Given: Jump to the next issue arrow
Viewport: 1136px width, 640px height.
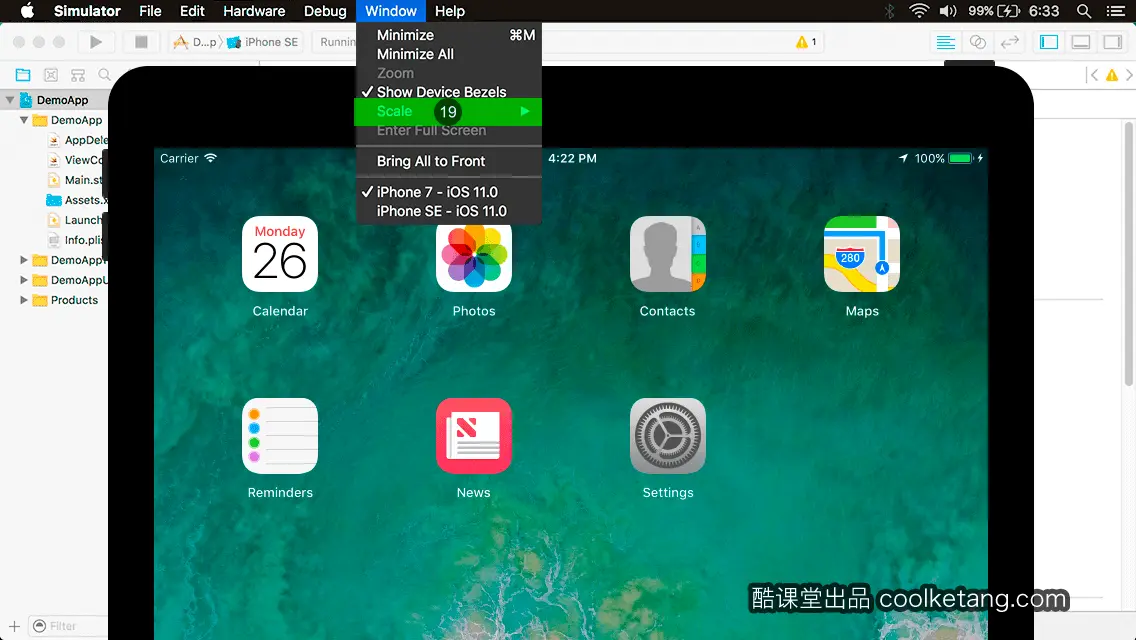Looking at the screenshot, I should (1129, 75).
